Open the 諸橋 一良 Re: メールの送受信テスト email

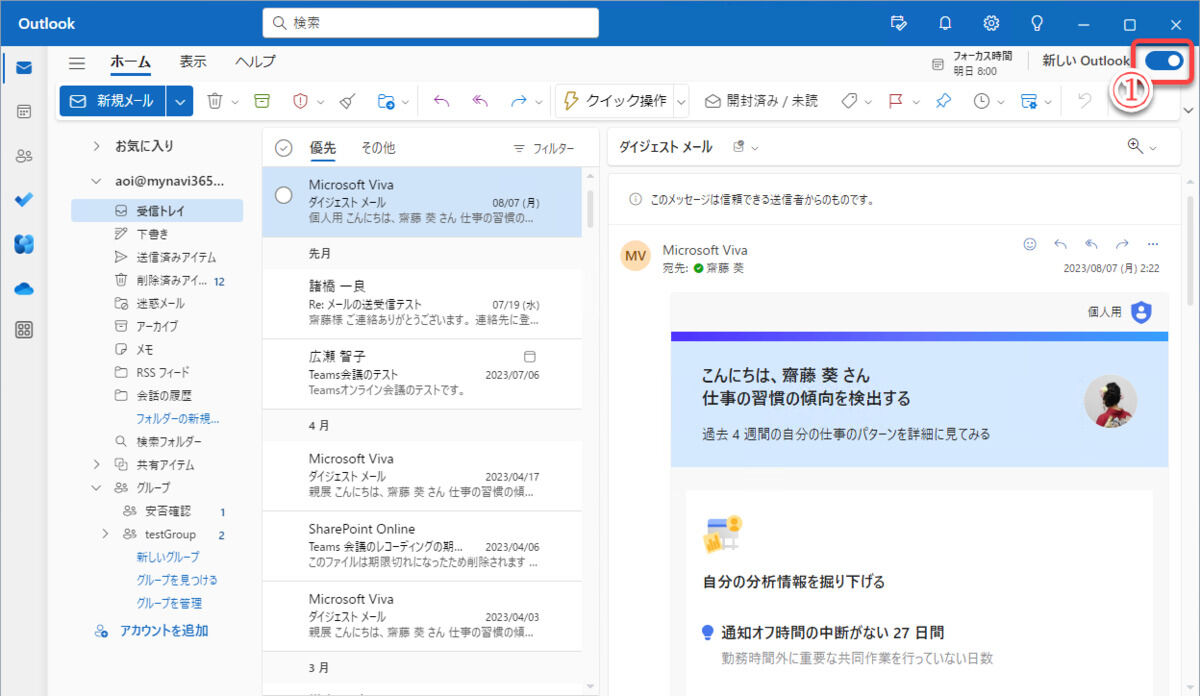[422, 303]
